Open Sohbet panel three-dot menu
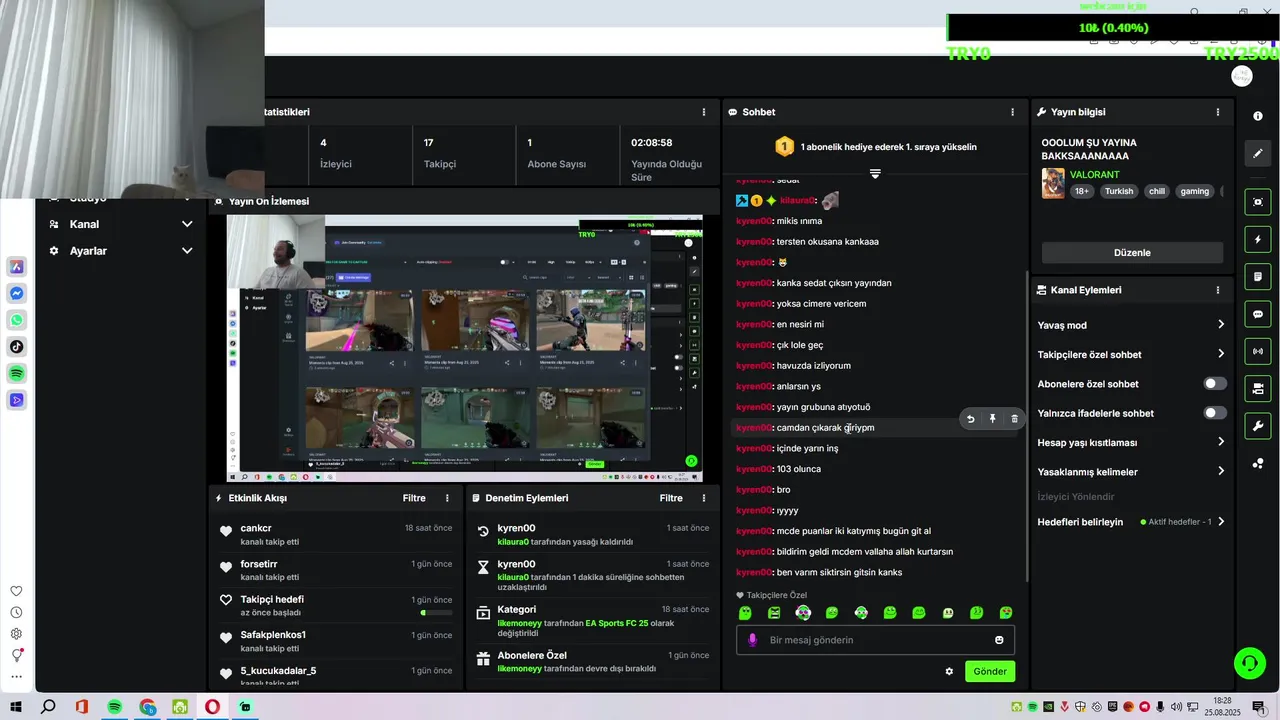Viewport: 1280px width, 720px height. click(1013, 112)
